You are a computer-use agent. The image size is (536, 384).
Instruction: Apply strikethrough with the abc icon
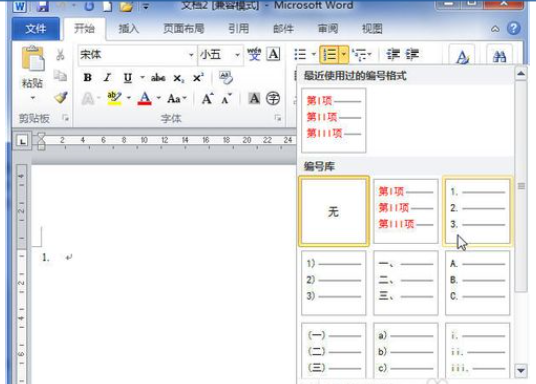pyautogui.click(x=158, y=78)
